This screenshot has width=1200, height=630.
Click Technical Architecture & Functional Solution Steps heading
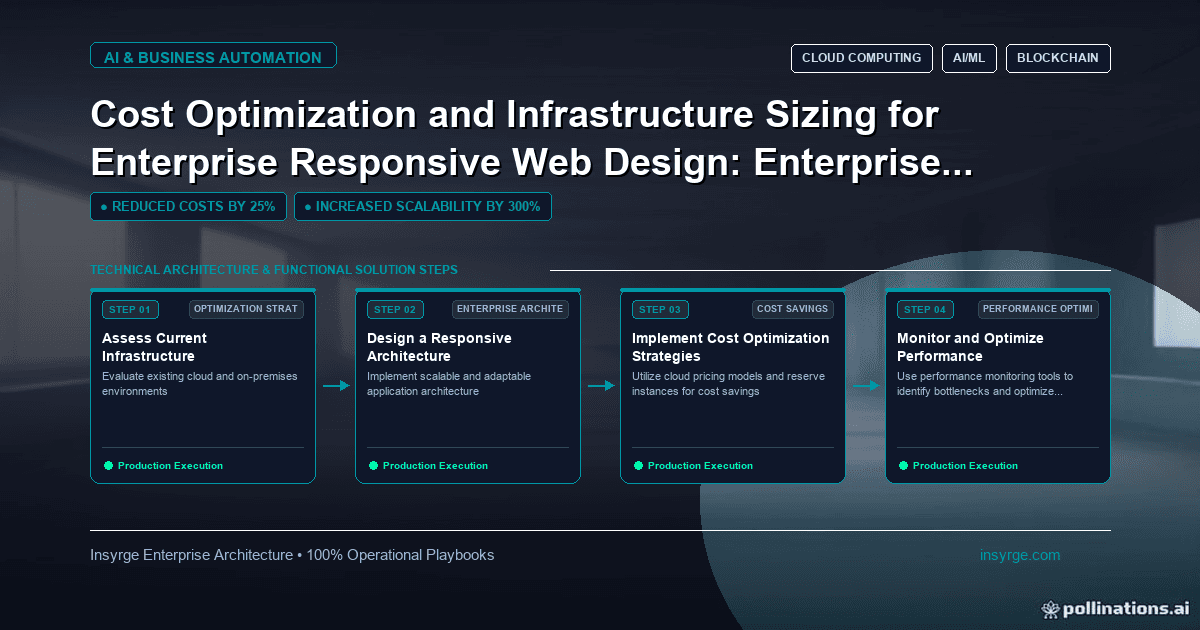point(274,270)
